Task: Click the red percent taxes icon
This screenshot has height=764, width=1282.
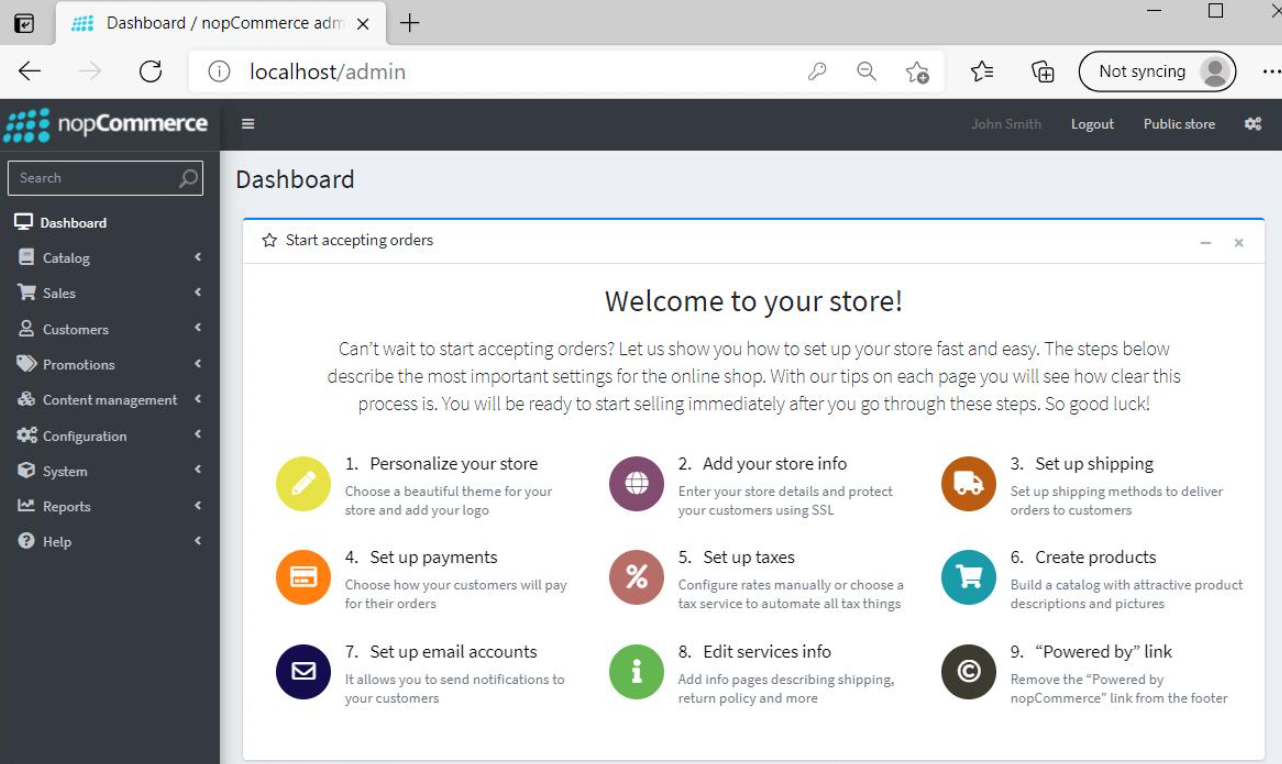Action: pyautogui.click(x=636, y=577)
